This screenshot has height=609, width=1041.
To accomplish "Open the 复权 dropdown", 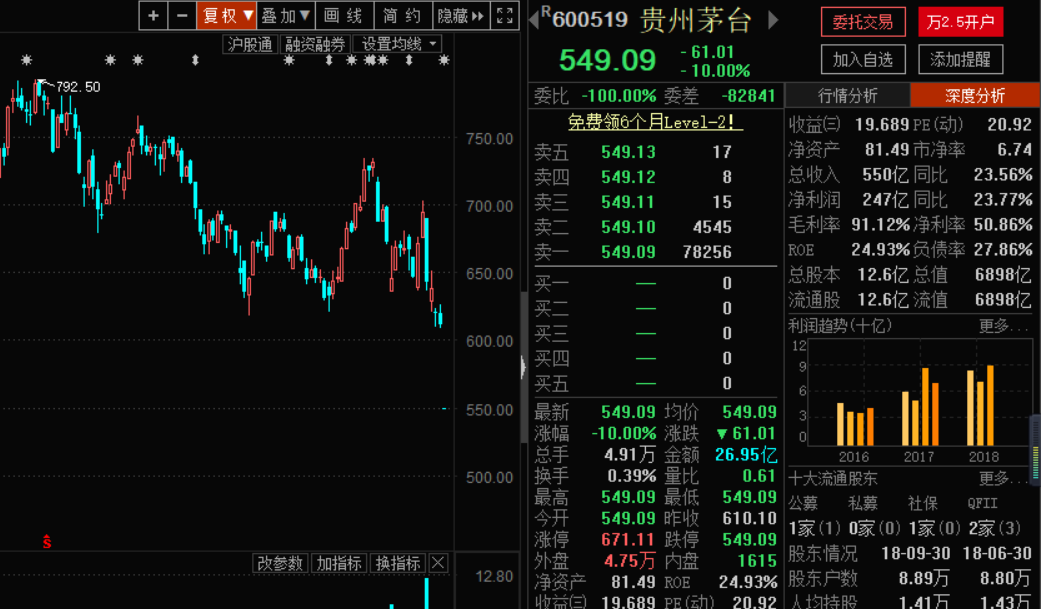I will [x=227, y=15].
